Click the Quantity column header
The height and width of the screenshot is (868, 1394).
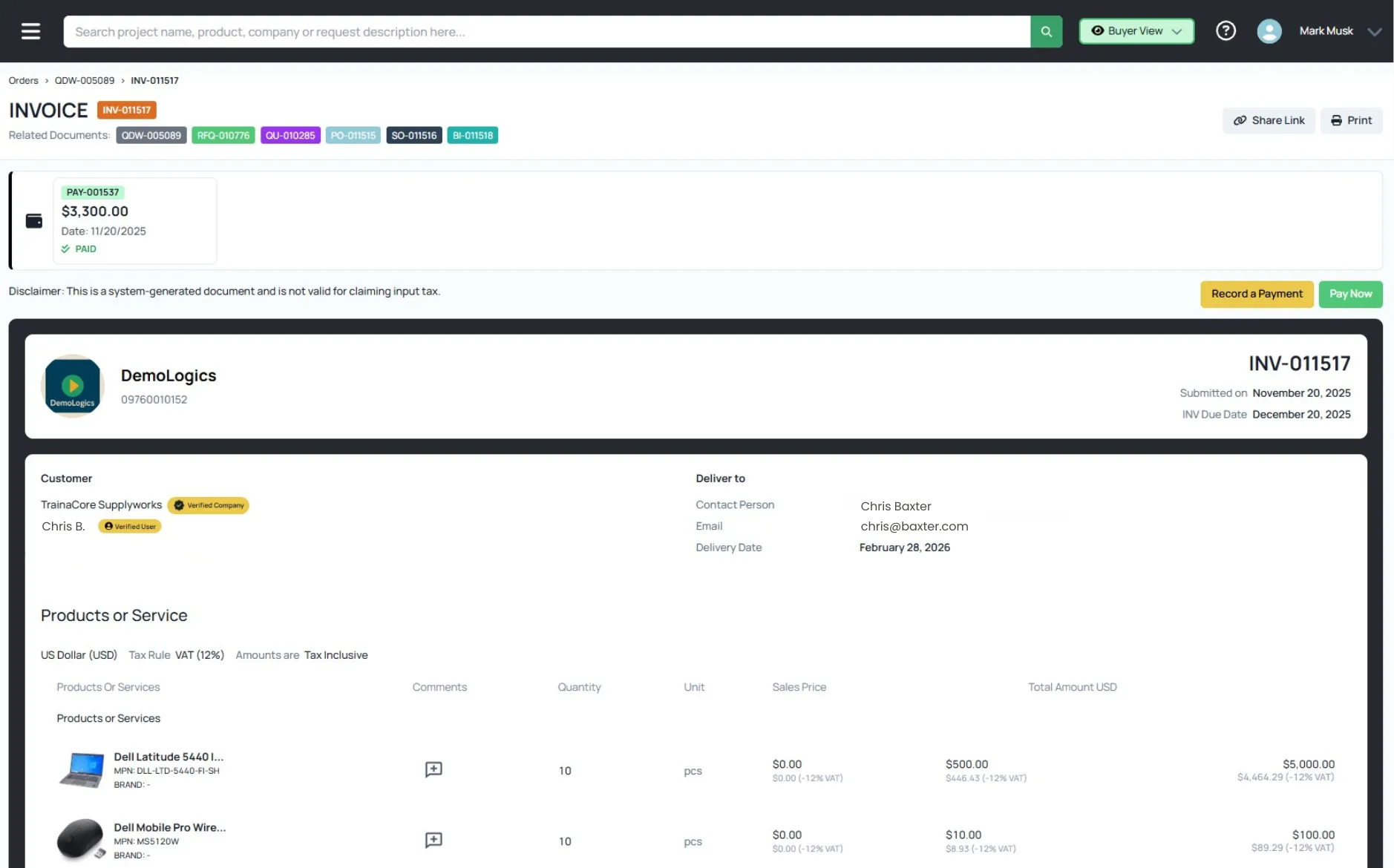click(x=579, y=687)
